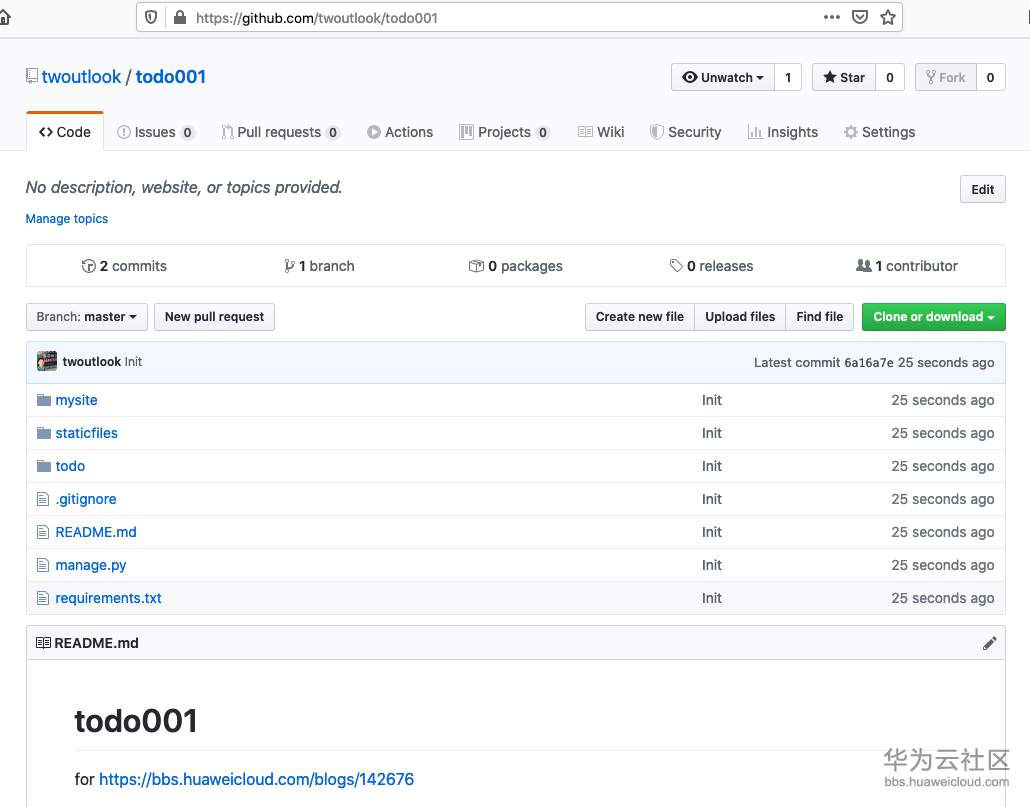The image size is (1030, 807).
Task: Click the book icon in README.md header
Action: click(43, 643)
